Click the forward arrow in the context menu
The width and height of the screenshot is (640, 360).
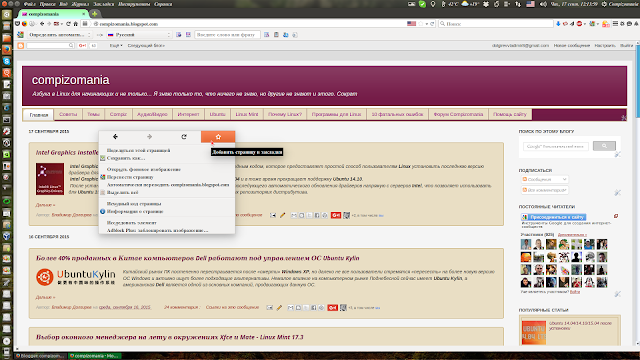(149, 137)
